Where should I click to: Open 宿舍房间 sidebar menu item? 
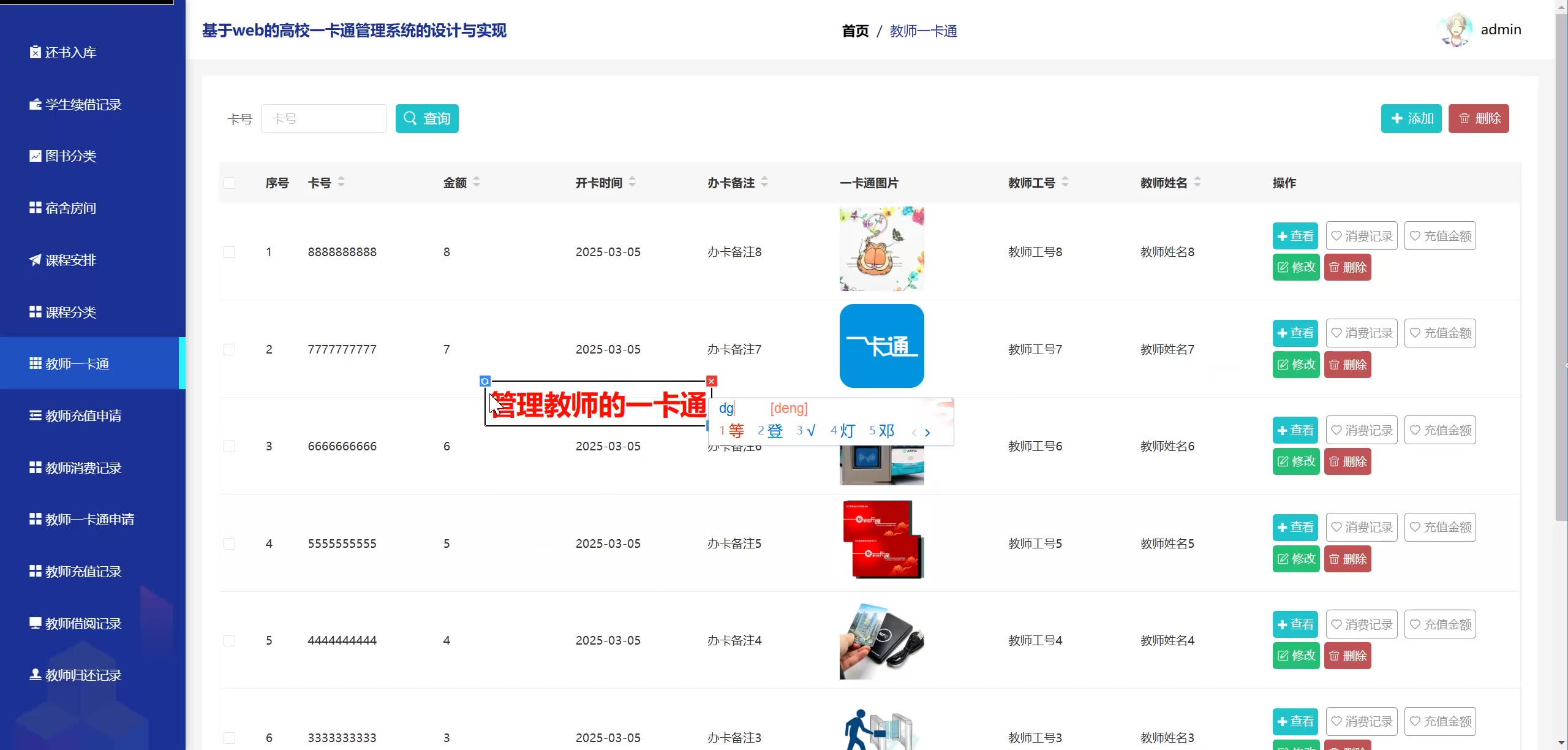pyautogui.click(x=70, y=208)
